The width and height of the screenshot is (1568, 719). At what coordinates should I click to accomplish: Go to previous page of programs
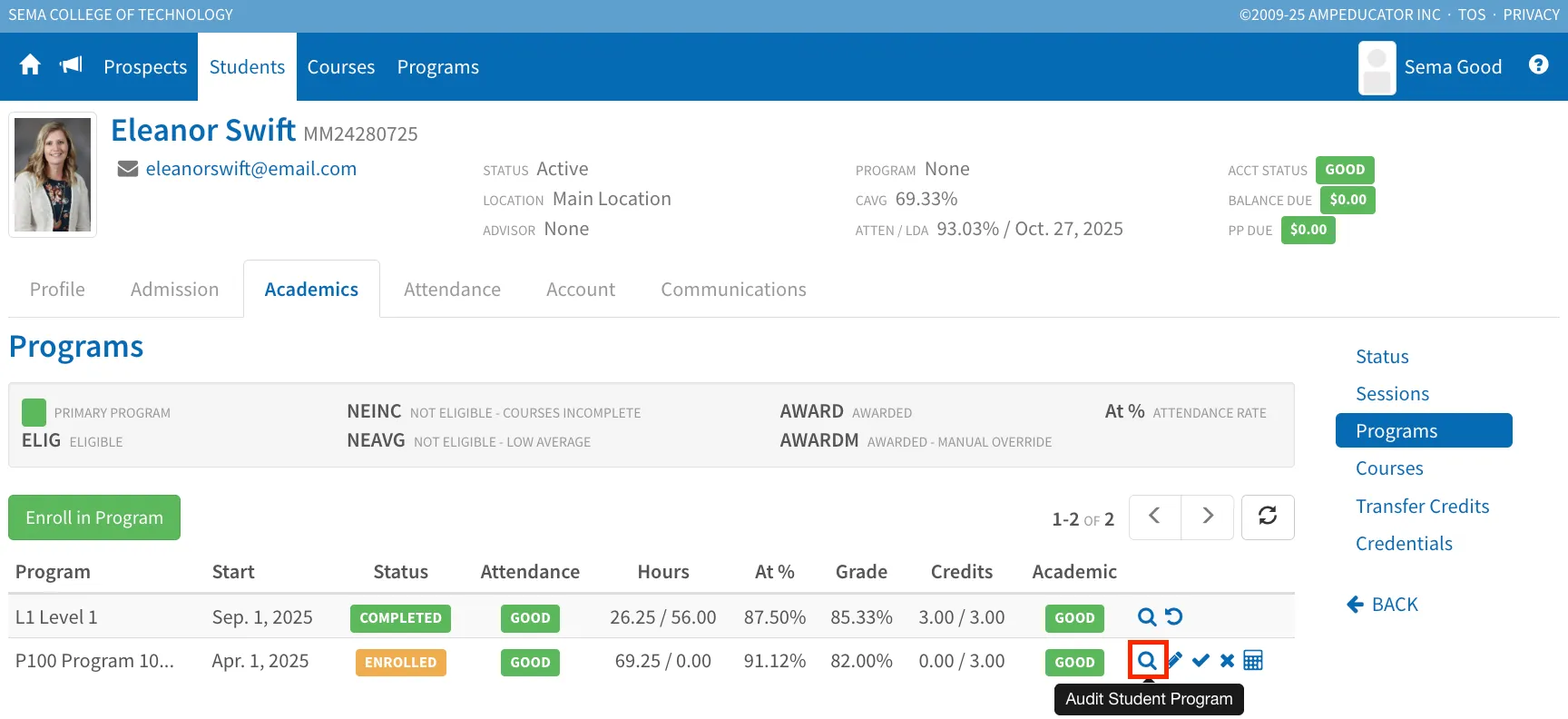(1155, 517)
